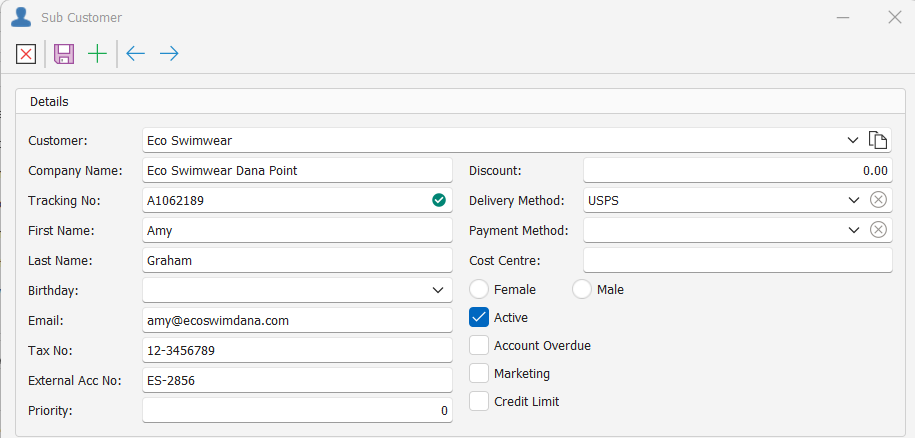Enable the Marketing checkbox
The image size is (915, 438).
click(x=479, y=373)
